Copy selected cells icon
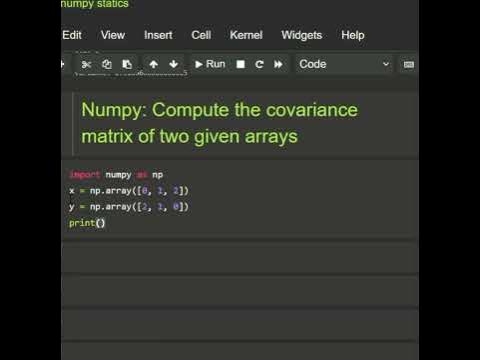This screenshot has width=480, height=360. pos(107,64)
